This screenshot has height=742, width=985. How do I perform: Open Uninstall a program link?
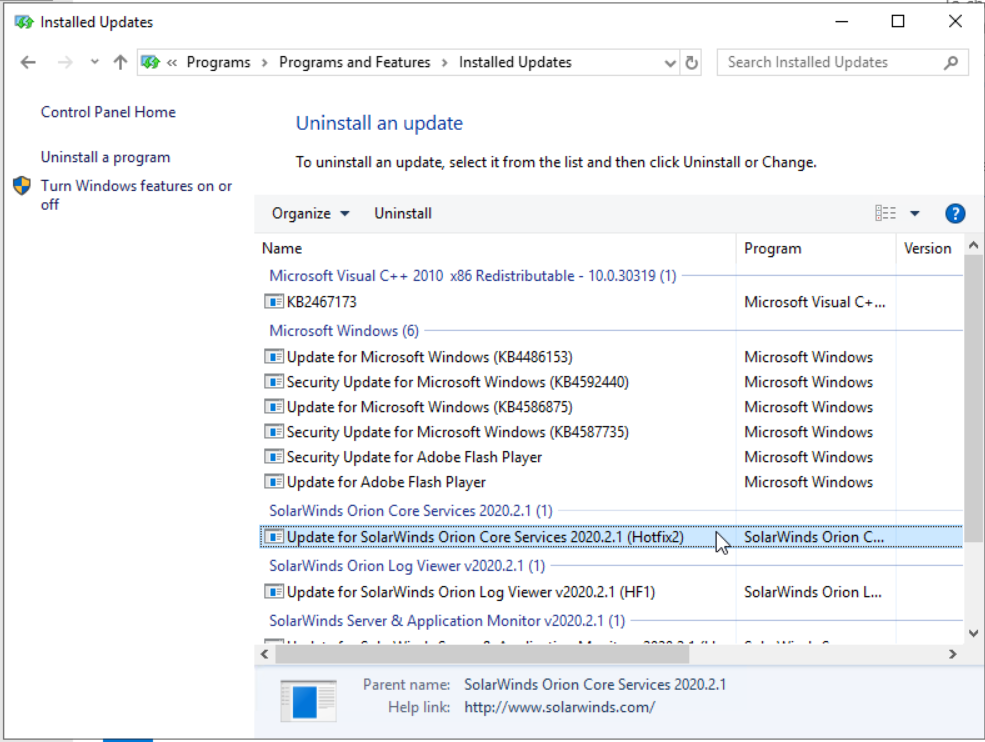click(x=106, y=157)
